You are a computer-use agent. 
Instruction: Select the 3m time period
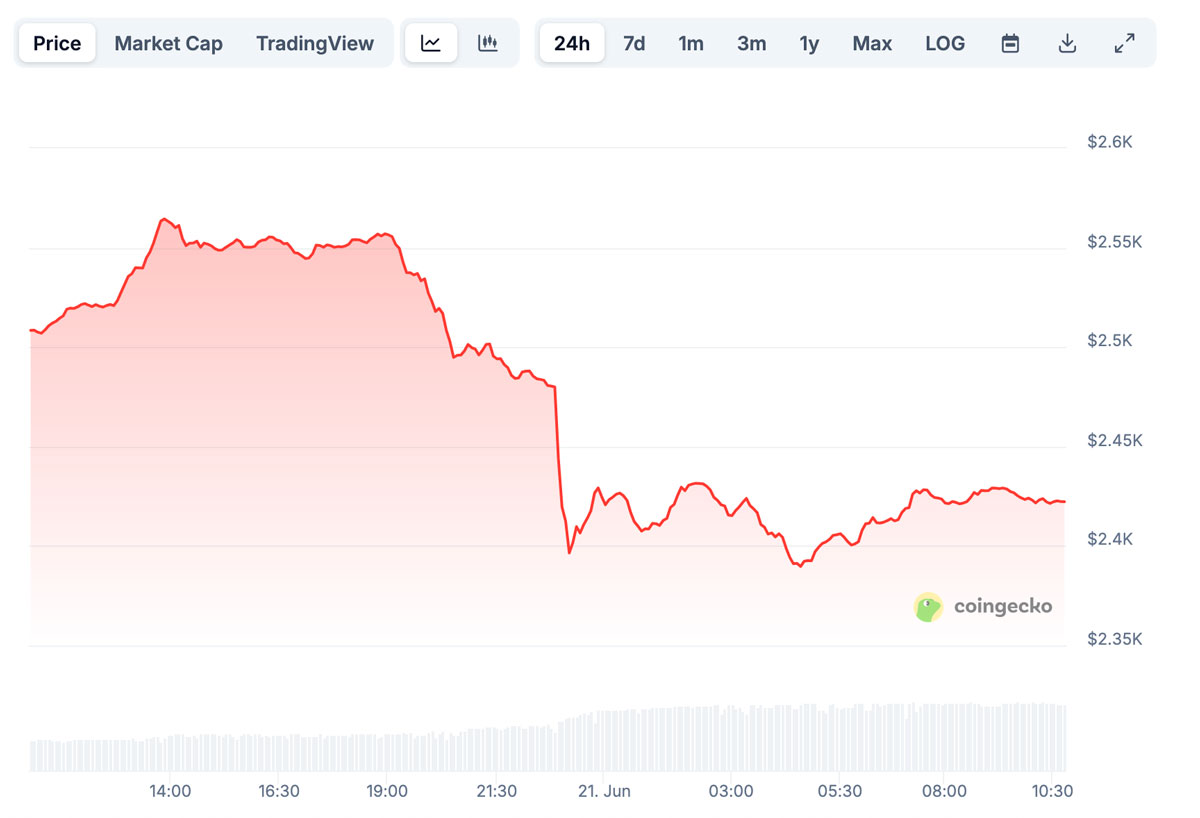pyautogui.click(x=752, y=43)
